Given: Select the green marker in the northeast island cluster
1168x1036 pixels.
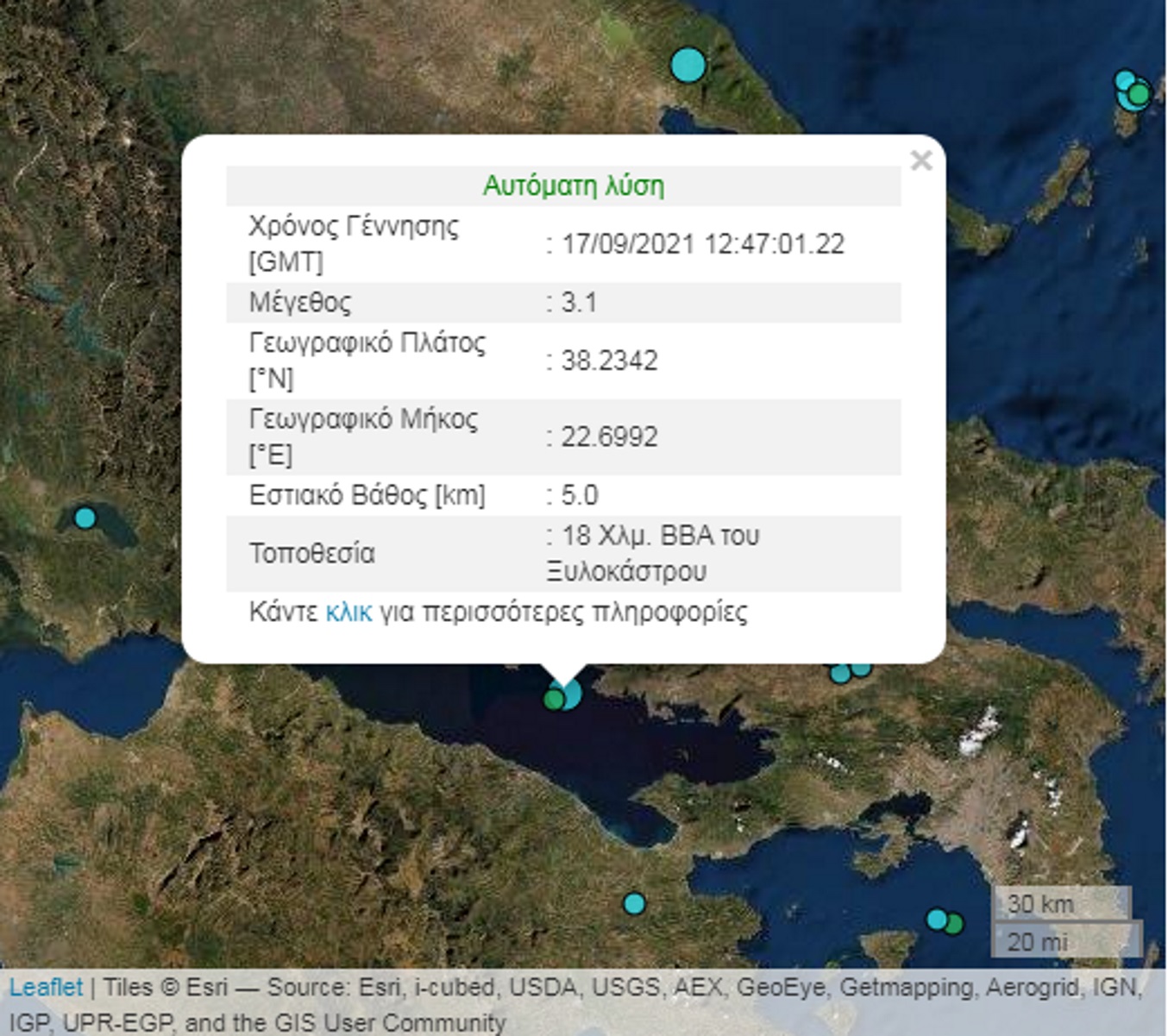Looking at the screenshot, I should tap(1140, 92).
